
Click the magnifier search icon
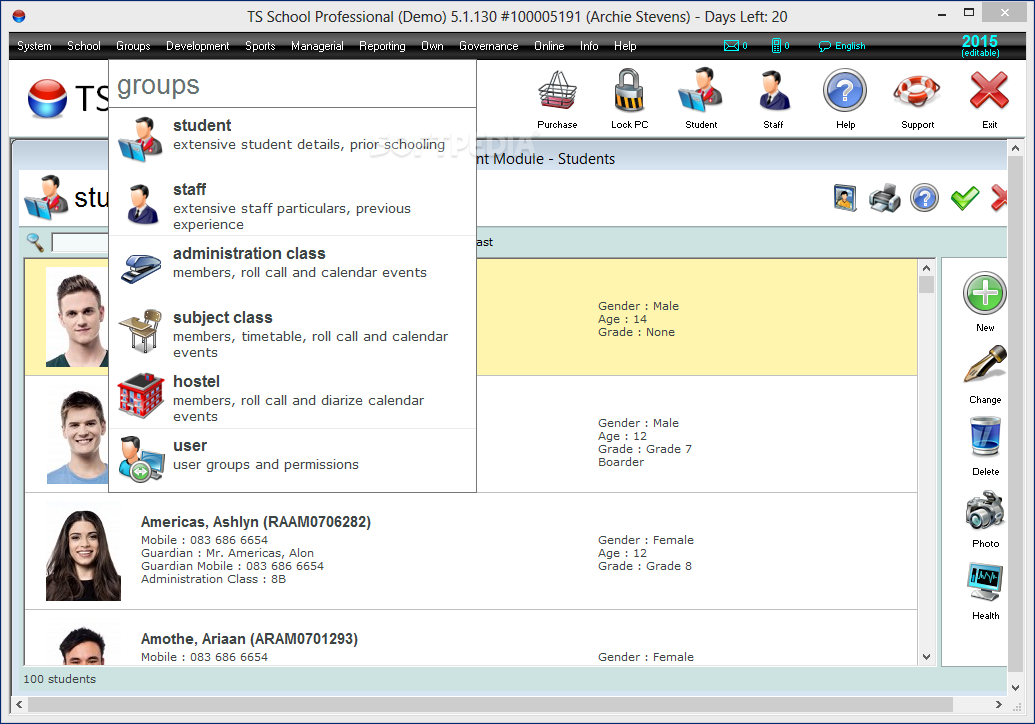[35, 242]
